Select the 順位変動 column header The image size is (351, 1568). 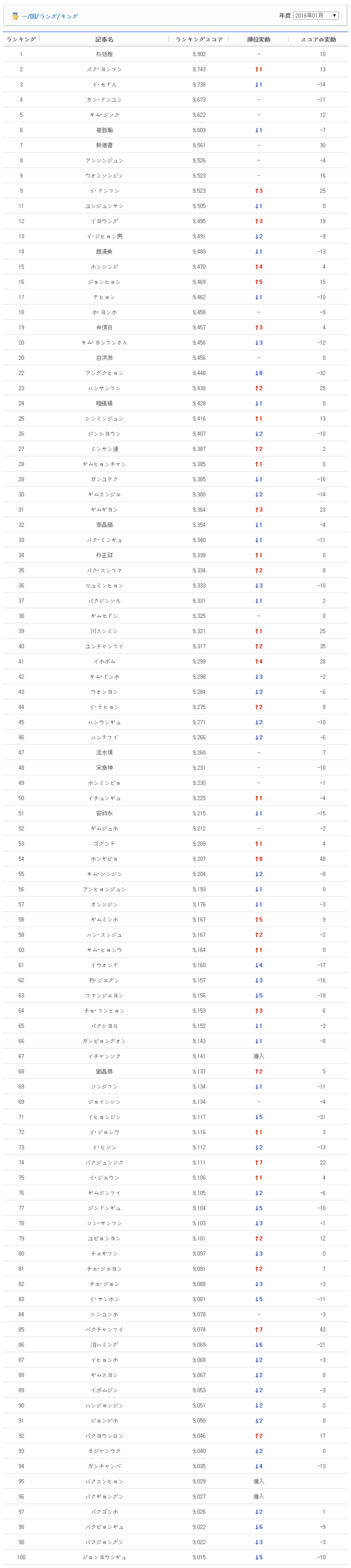coord(258,39)
